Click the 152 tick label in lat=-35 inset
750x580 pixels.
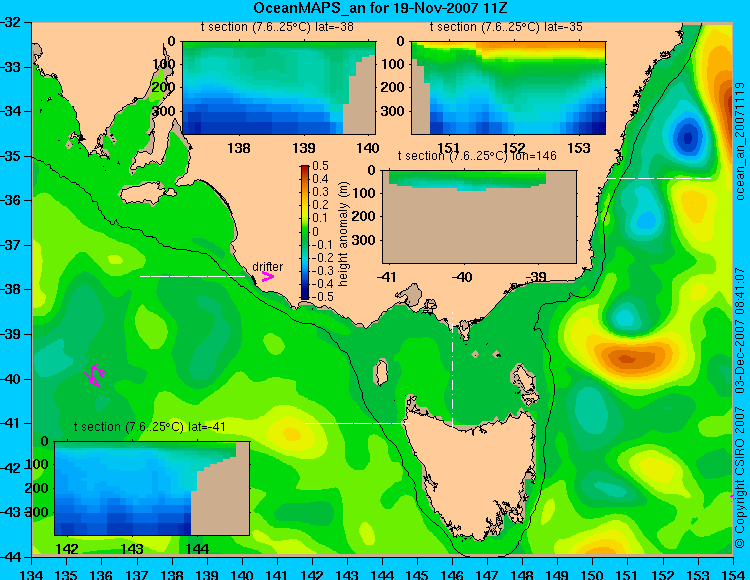point(514,148)
